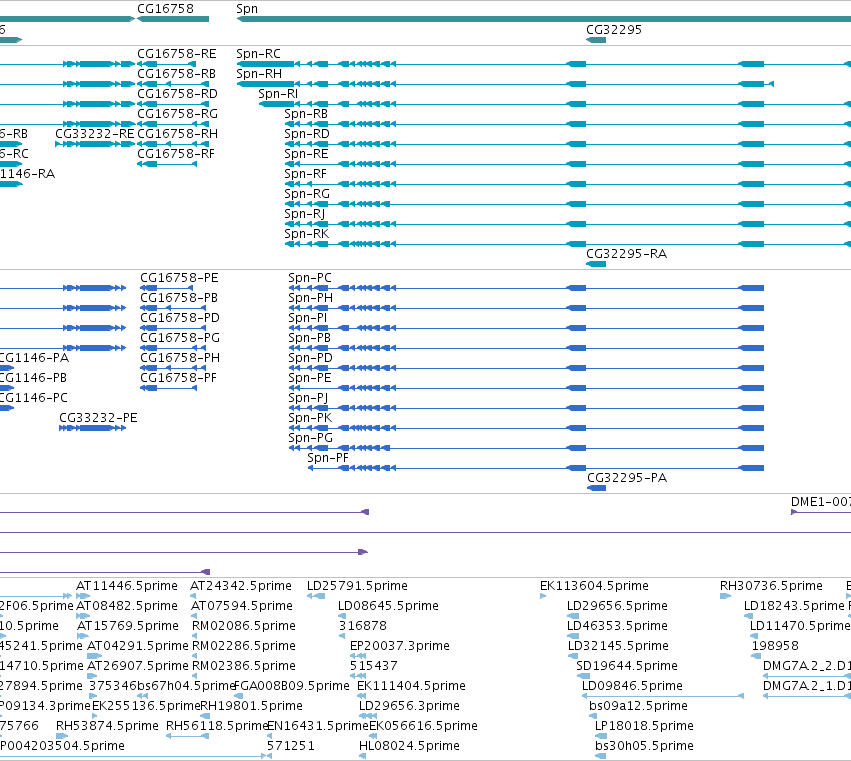Click EST RM02086.5prime

(244, 626)
